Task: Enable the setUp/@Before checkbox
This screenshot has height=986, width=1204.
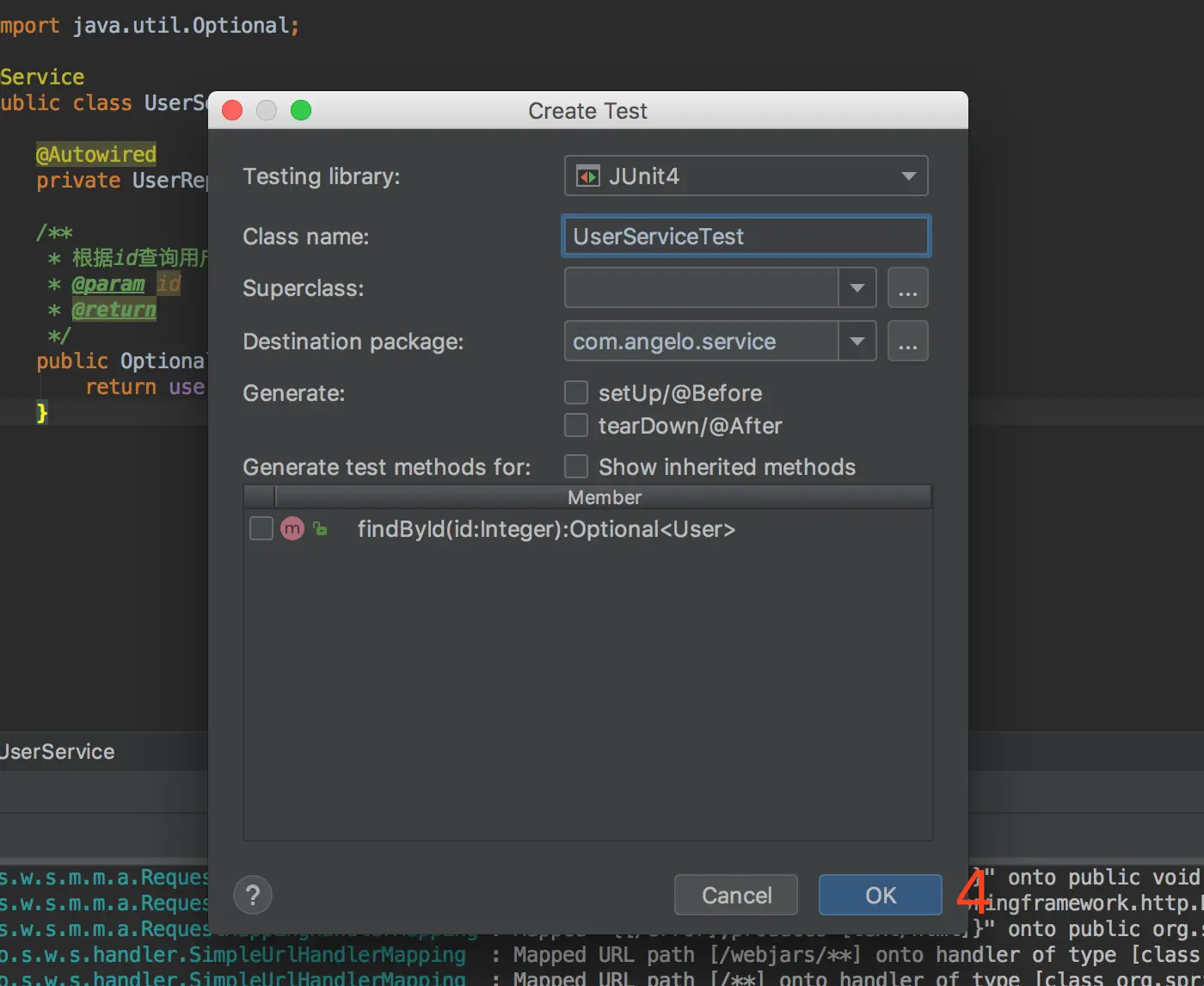Action: pos(576,393)
